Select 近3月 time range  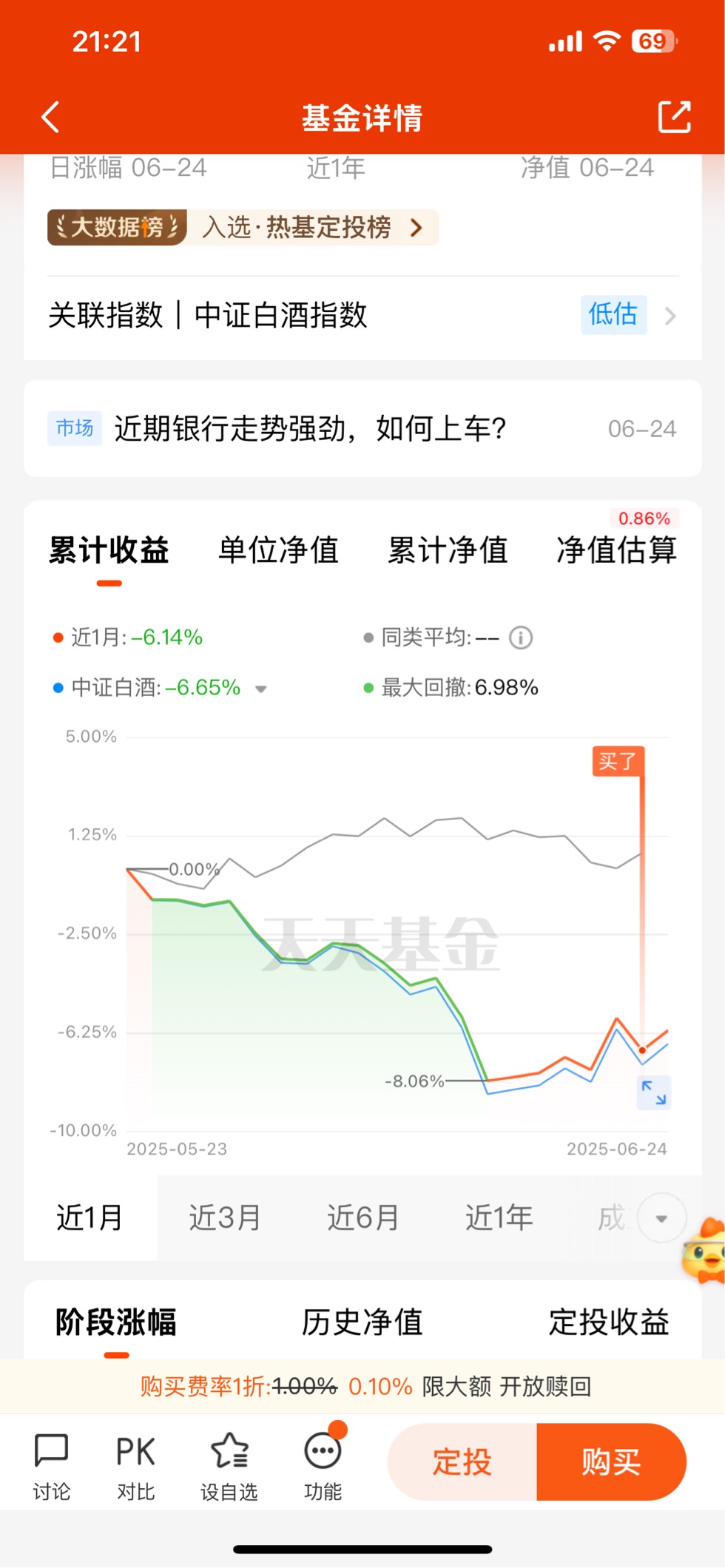[x=225, y=1217]
